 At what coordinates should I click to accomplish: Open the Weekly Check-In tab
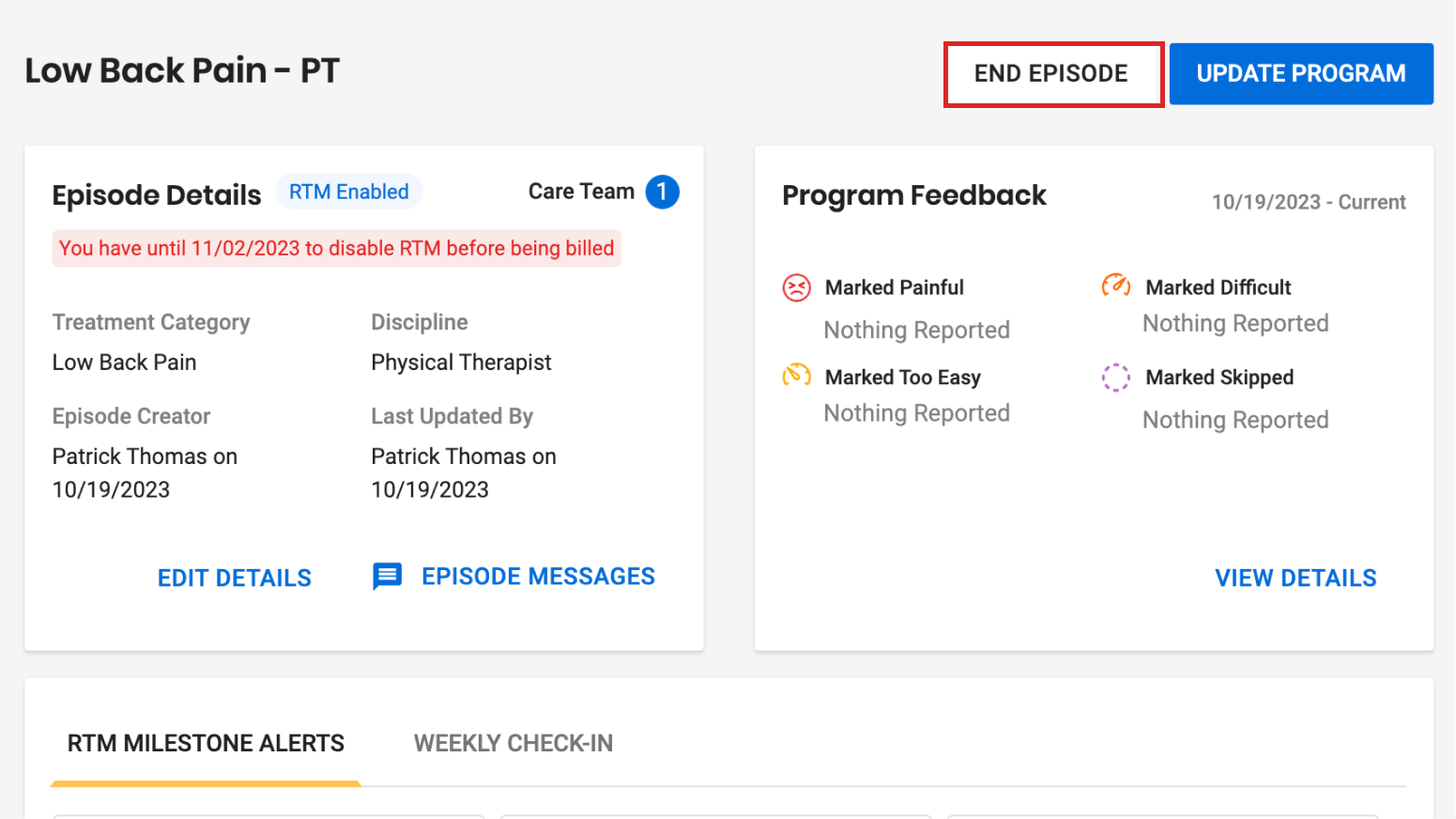point(513,744)
